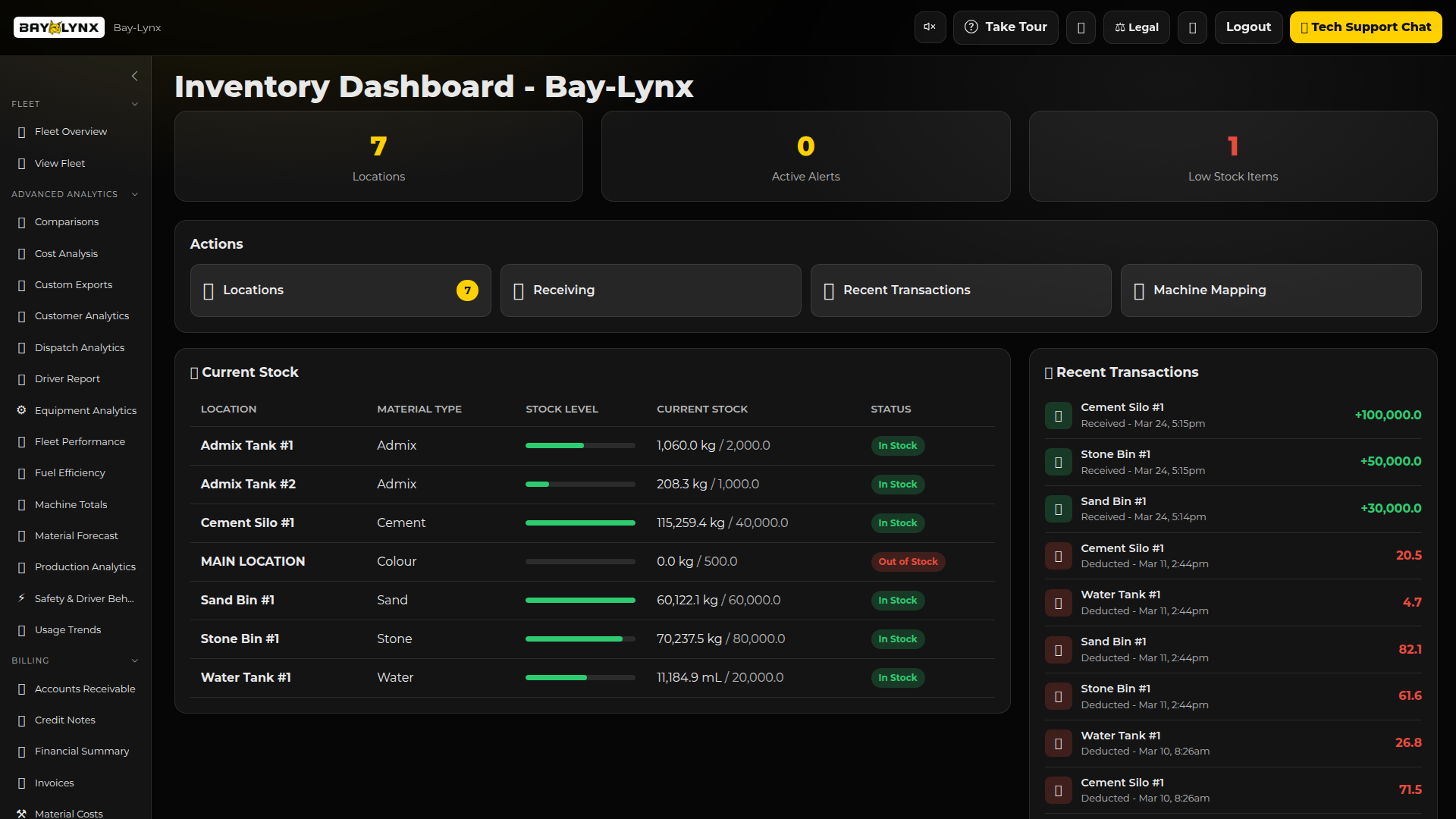Click the green Cement Silo #1 received icon
Viewport: 1456px width, 819px height.
(1058, 416)
